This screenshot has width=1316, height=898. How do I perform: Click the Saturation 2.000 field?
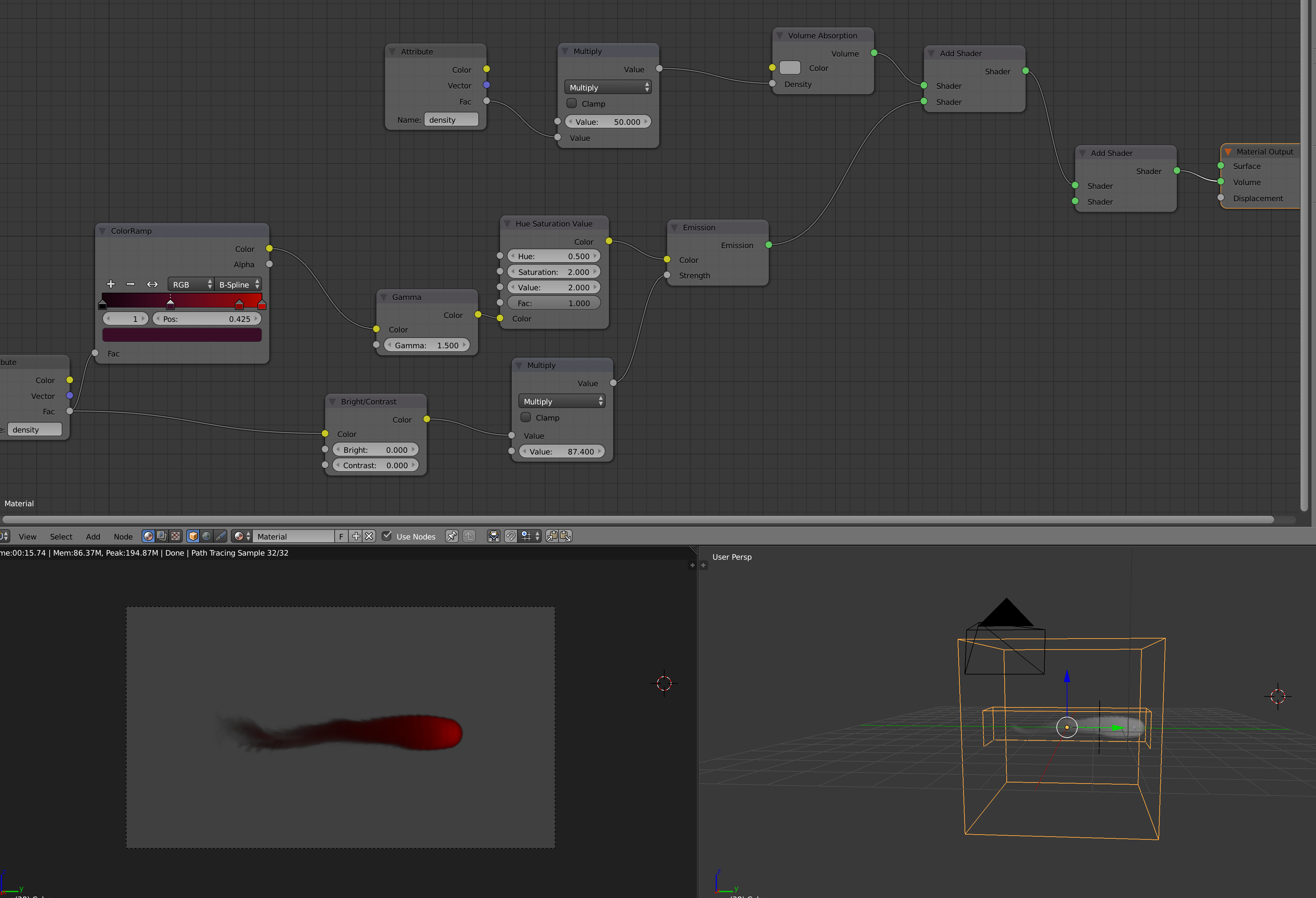554,272
